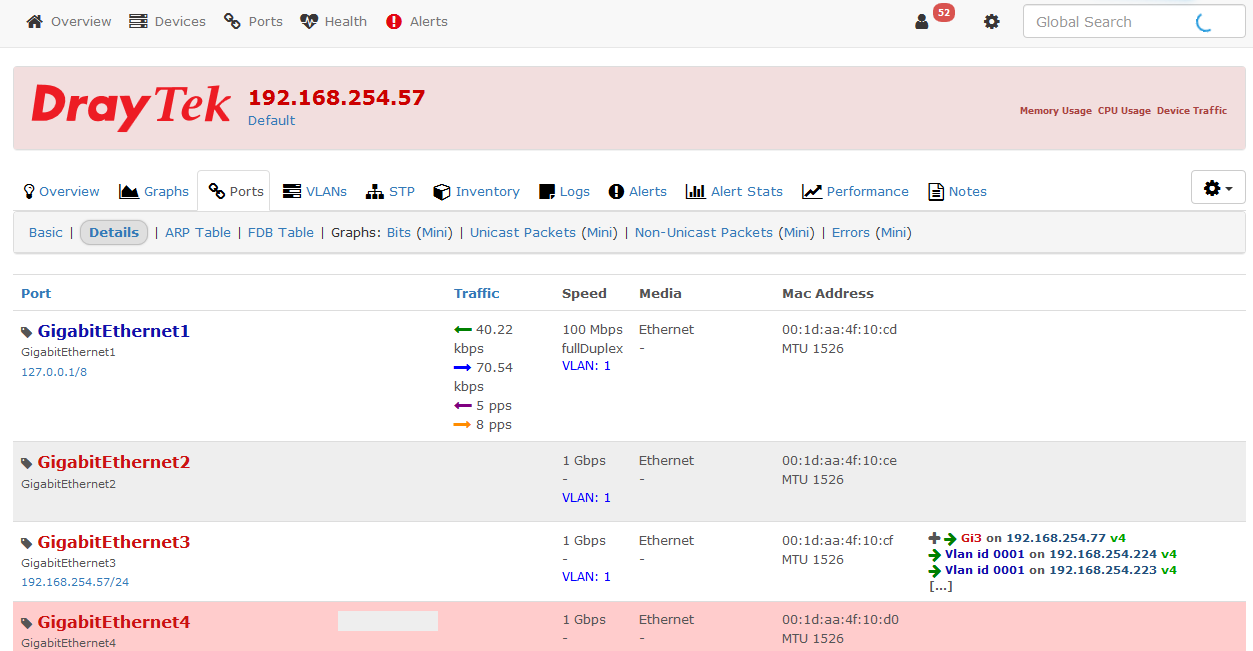1253x651 pixels.
Task: Open the Alerts menu in top navigation
Action: tap(417, 22)
